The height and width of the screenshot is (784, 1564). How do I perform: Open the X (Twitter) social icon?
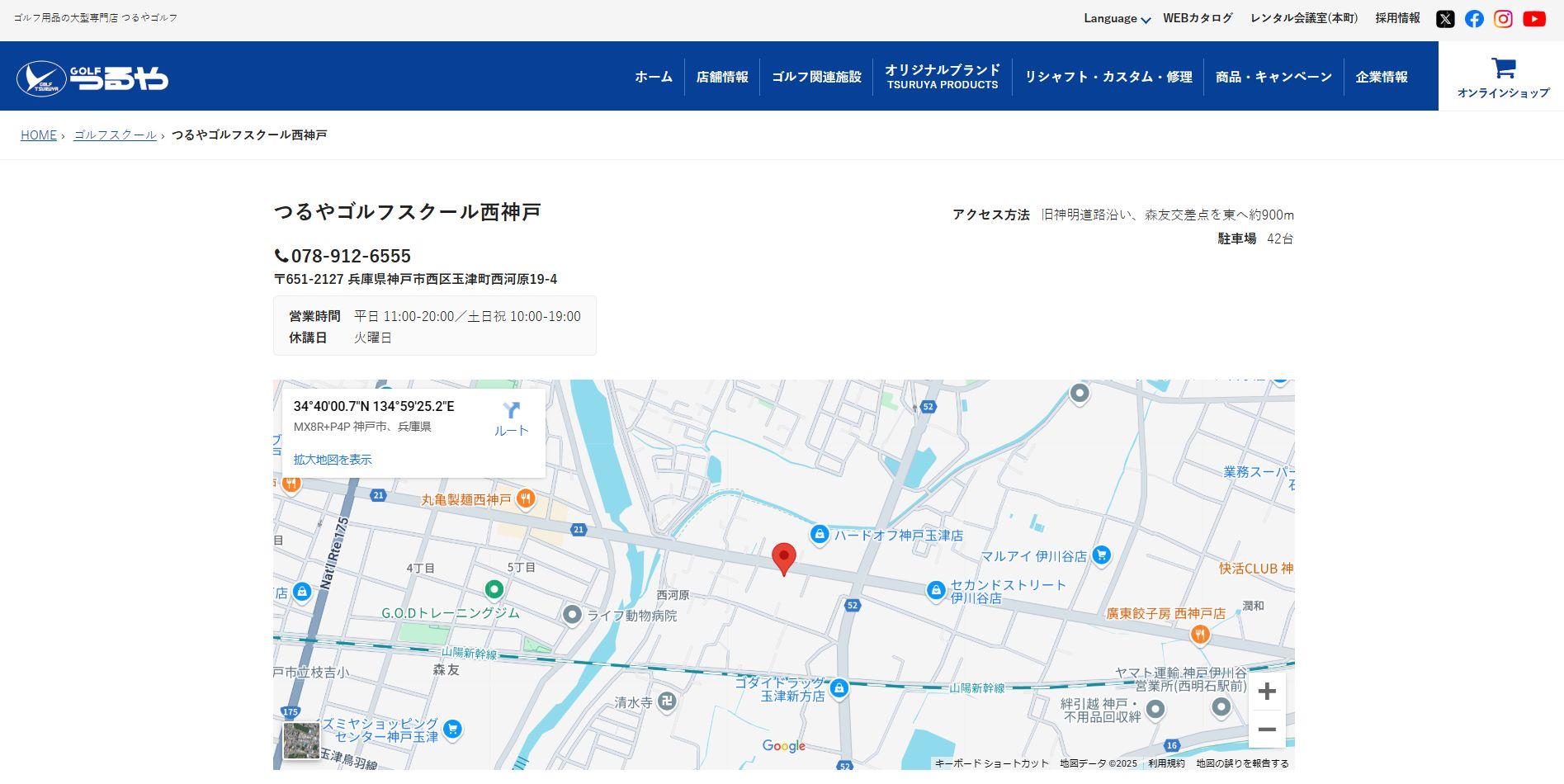(1445, 19)
